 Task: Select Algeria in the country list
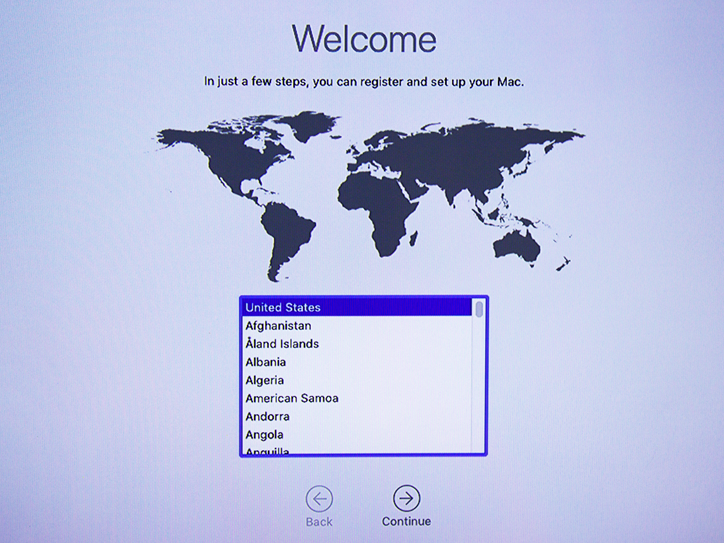(x=357, y=380)
